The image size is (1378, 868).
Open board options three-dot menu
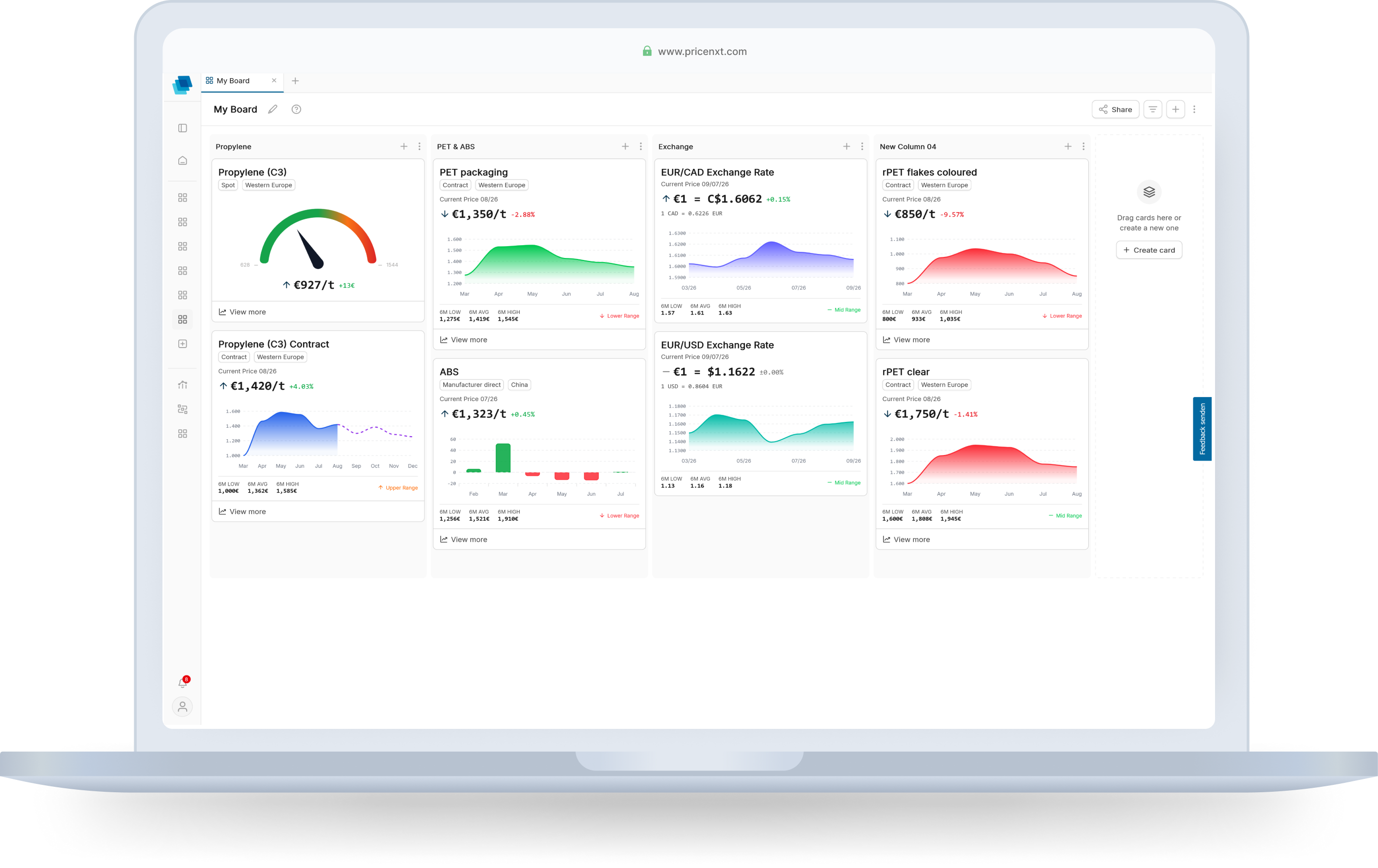[1194, 109]
